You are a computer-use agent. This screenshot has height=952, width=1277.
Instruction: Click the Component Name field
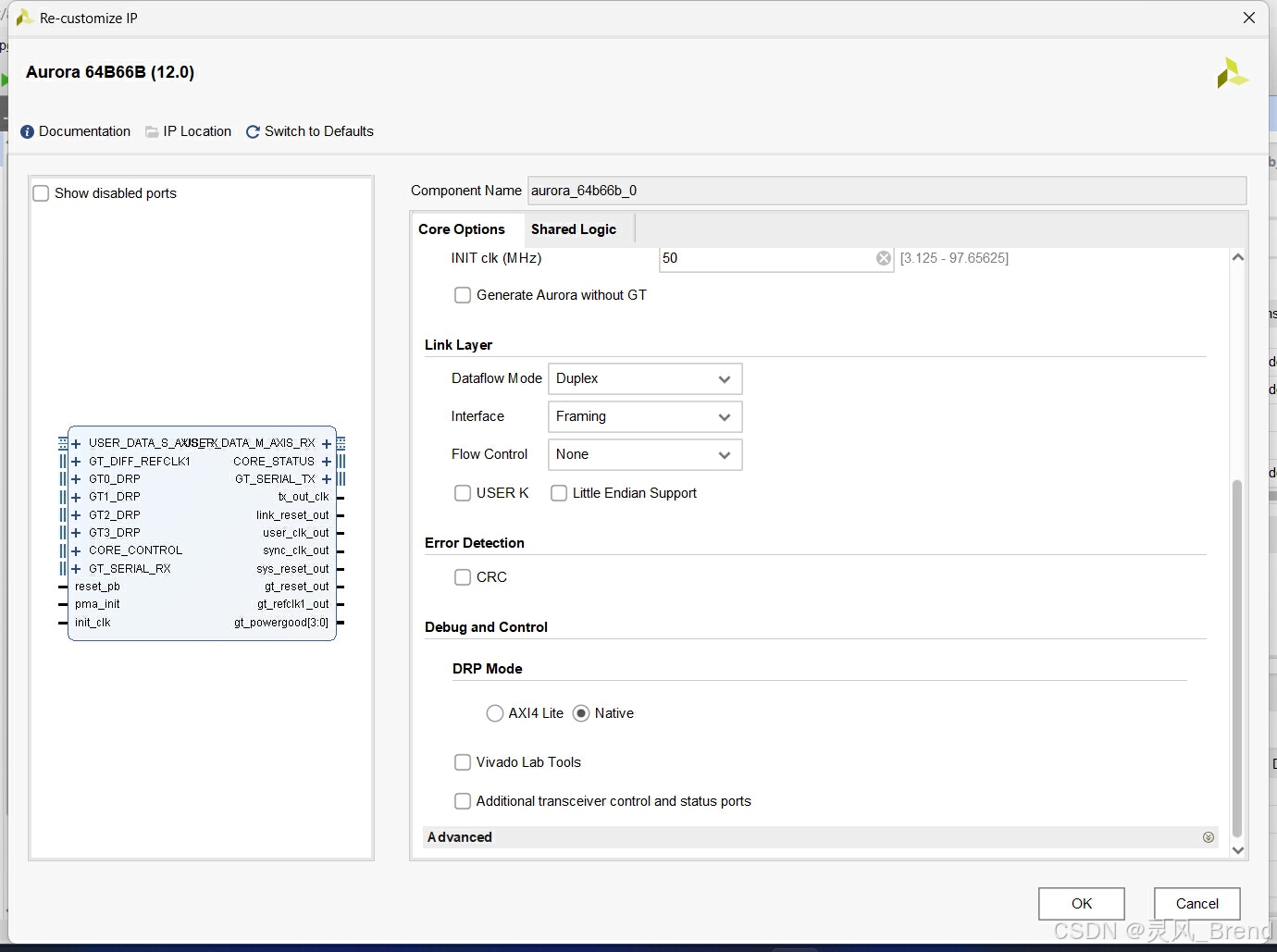[x=886, y=191]
